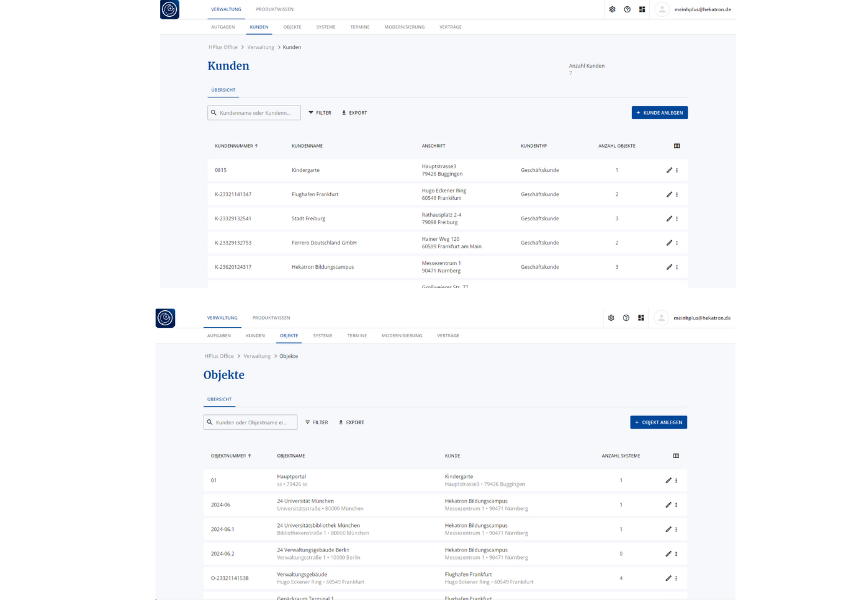Click Export on the Kunden page
The width and height of the screenshot is (853, 600).
[x=354, y=113]
